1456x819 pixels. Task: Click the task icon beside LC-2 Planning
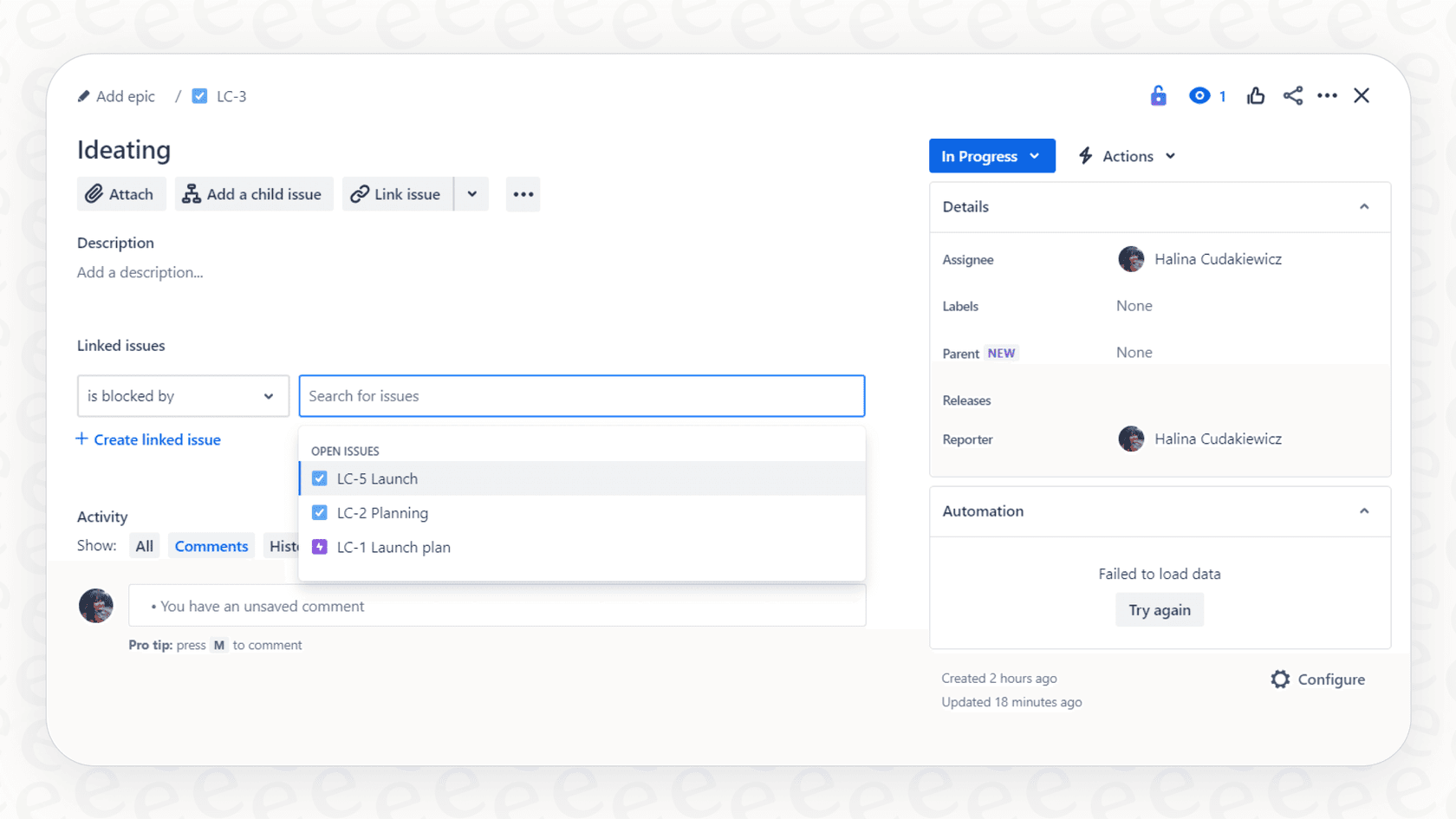[x=320, y=513]
